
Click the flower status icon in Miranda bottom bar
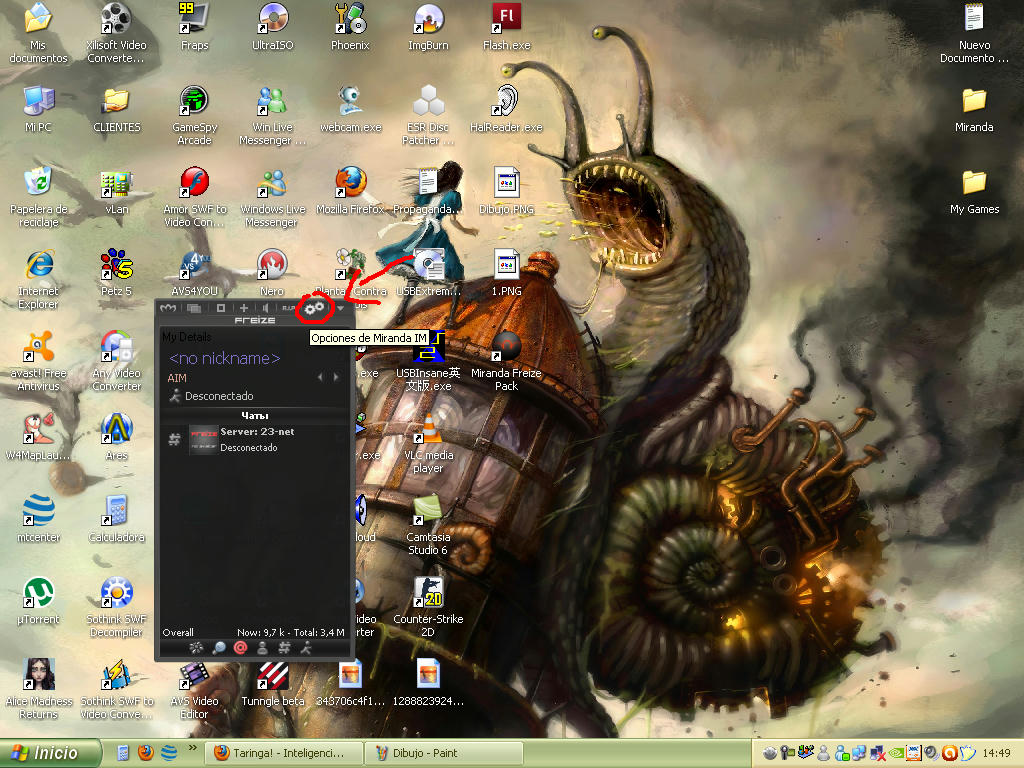(196, 648)
